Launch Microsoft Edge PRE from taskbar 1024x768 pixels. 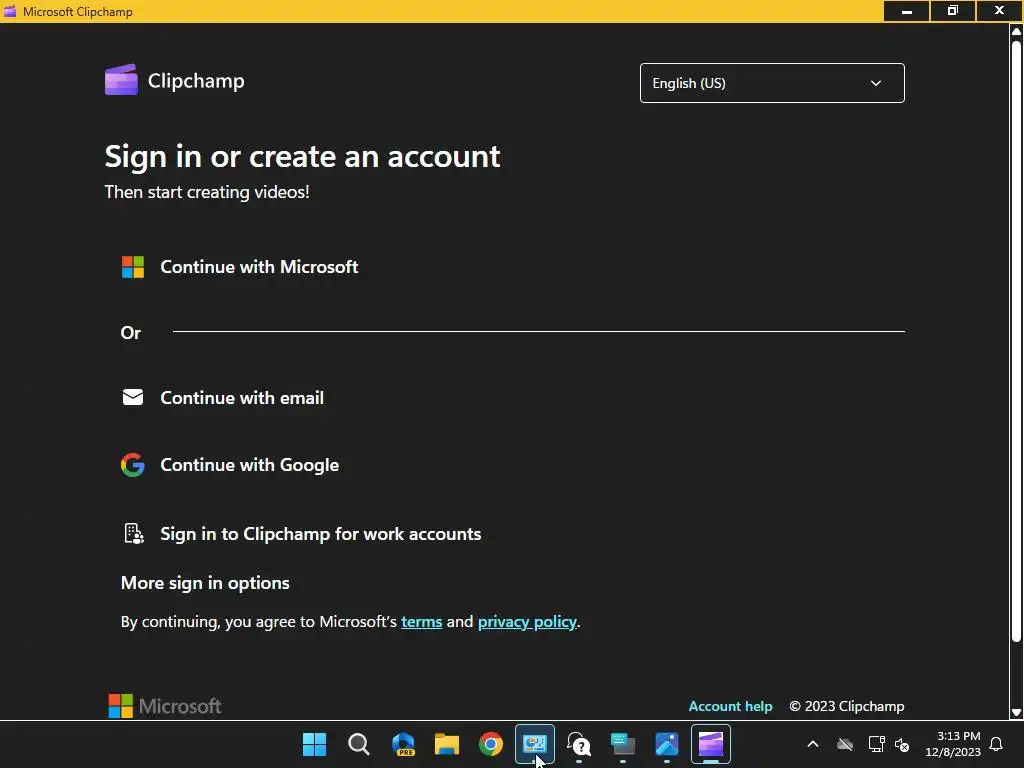coord(403,744)
